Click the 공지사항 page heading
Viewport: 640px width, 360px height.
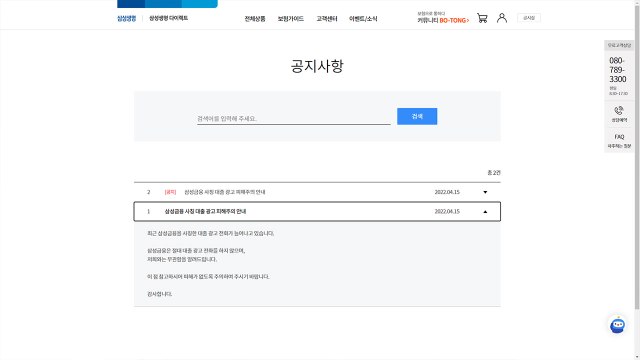click(317, 66)
